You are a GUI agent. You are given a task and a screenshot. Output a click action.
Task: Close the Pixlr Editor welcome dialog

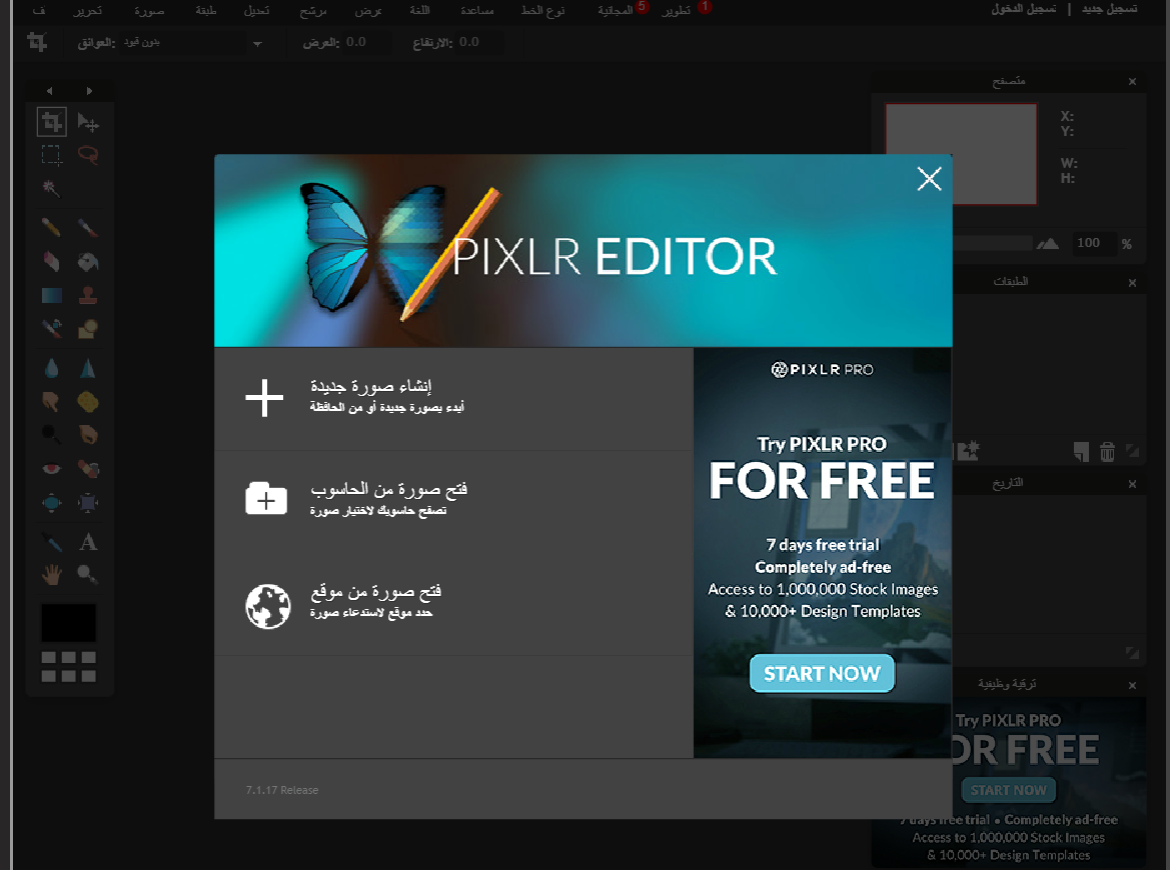tap(929, 179)
